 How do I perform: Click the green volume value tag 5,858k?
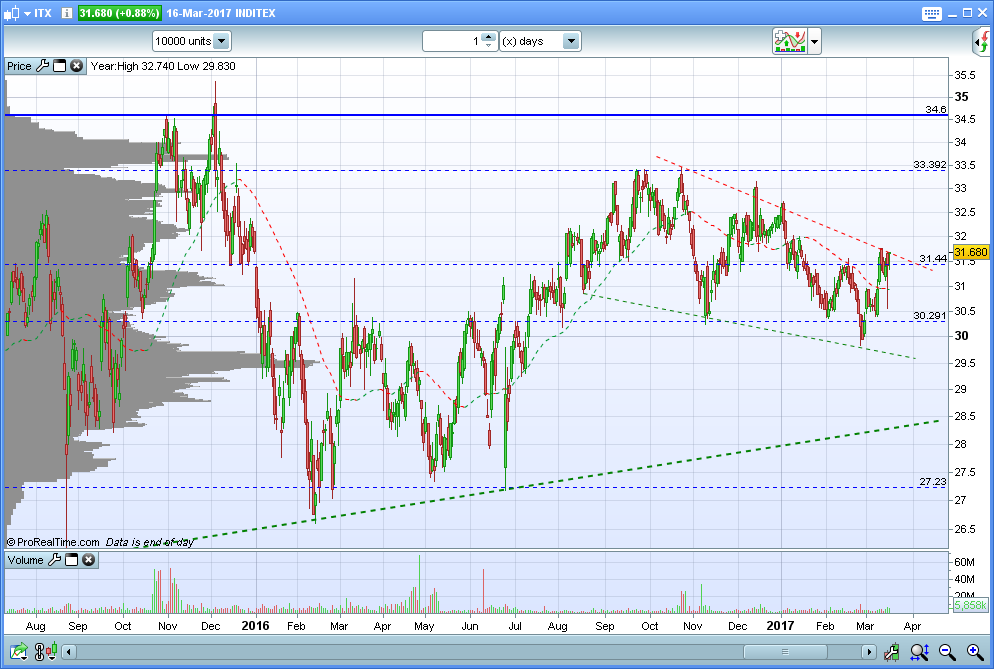971,605
